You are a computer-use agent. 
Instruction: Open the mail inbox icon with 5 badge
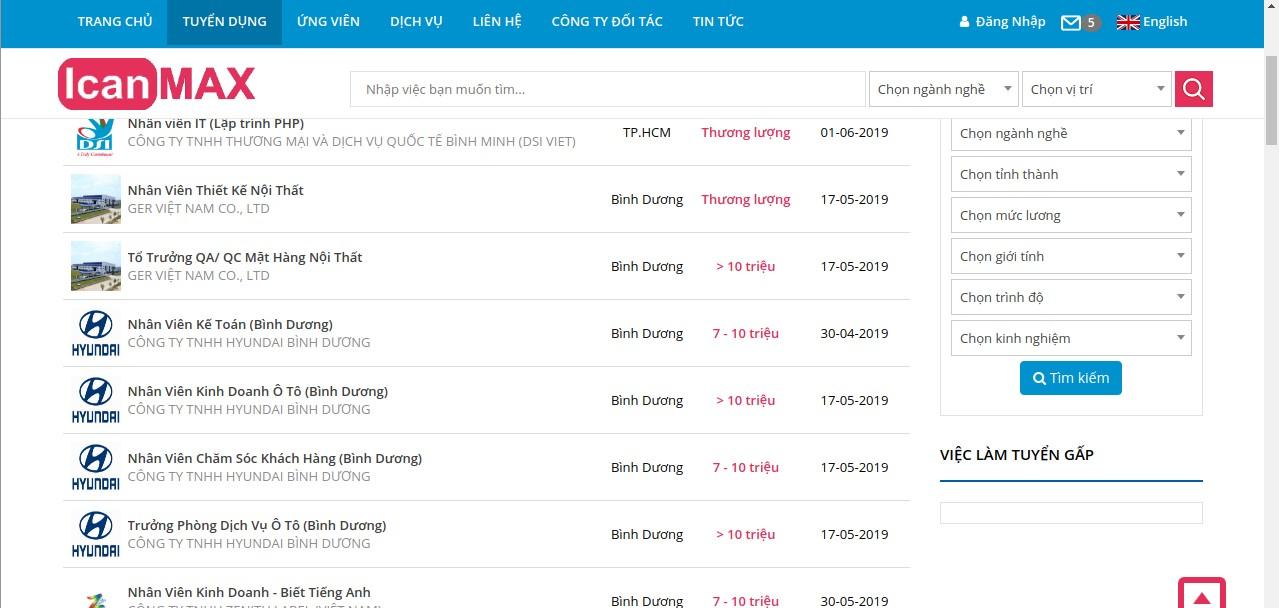click(x=1080, y=22)
